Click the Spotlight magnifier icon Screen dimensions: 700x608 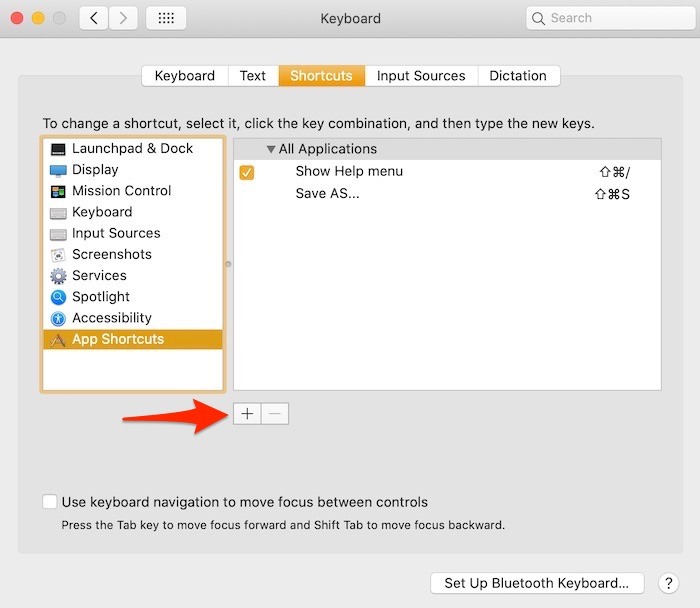coord(58,297)
